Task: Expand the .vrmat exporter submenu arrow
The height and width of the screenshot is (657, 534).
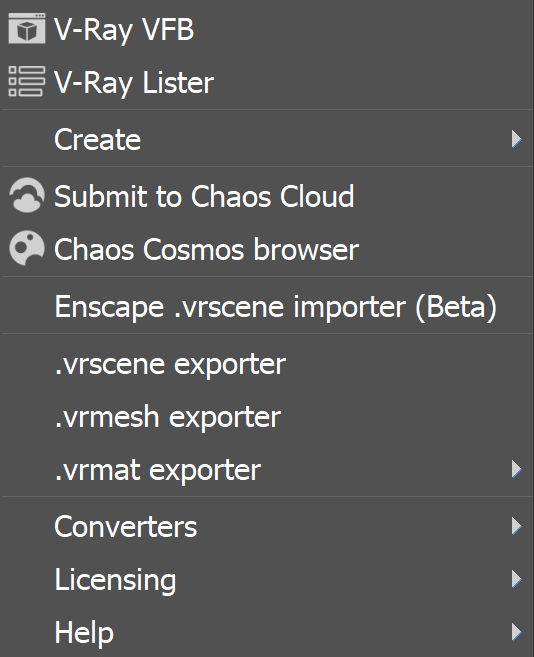Action: 516,469
